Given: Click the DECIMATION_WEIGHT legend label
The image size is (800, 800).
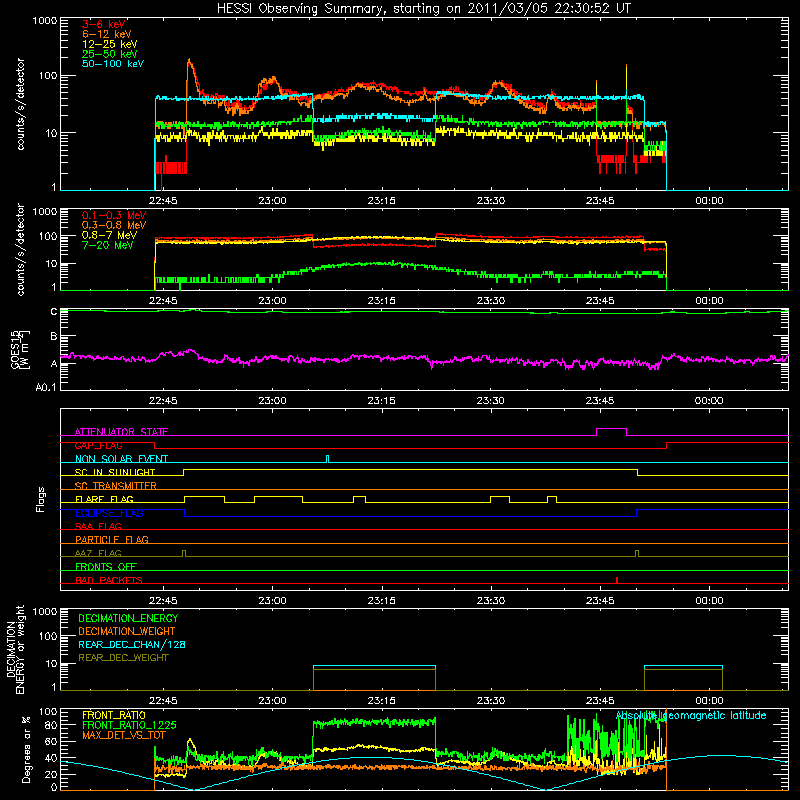Looking at the screenshot, I should click(x=127, y=631).
